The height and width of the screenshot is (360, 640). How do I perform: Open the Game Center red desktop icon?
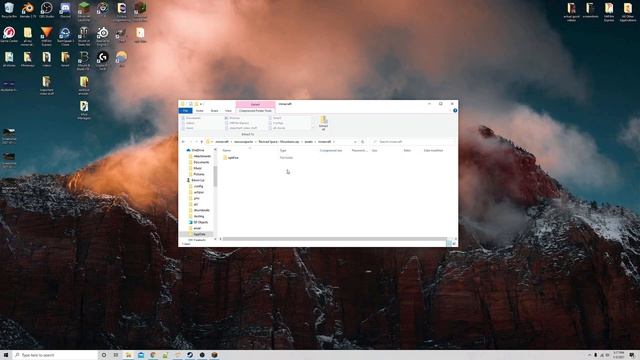[9, 34]
